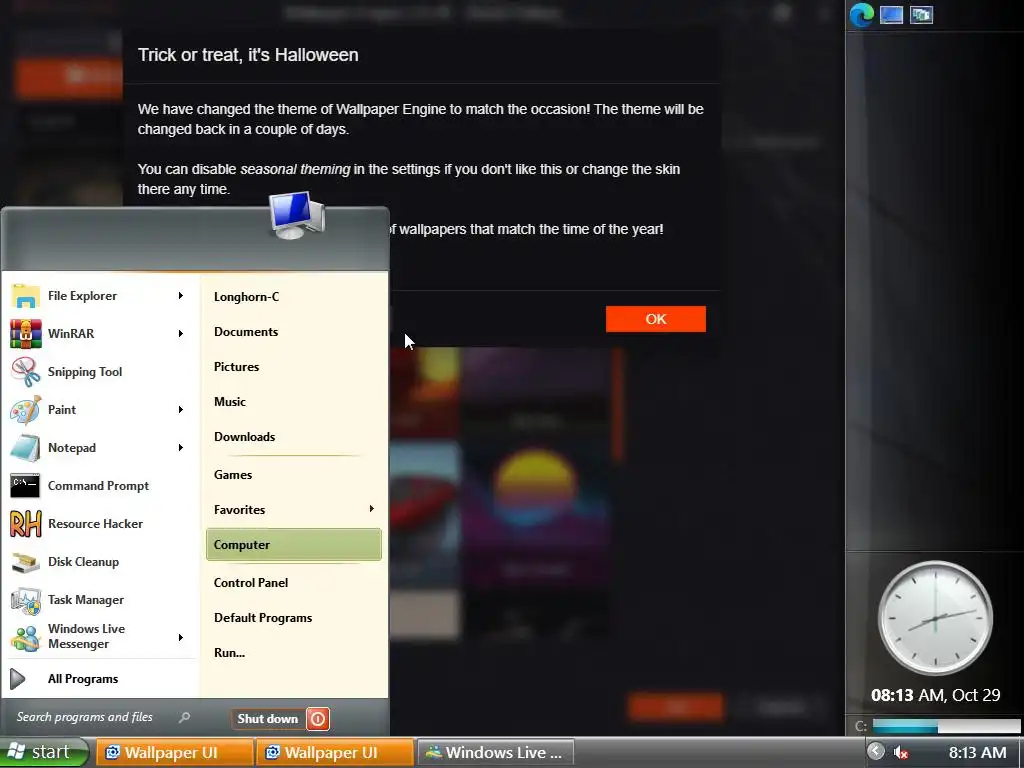Launch Windows Live Messenger people icon
This screenshot has width=1024, height=768.
[x=25, y=637]
